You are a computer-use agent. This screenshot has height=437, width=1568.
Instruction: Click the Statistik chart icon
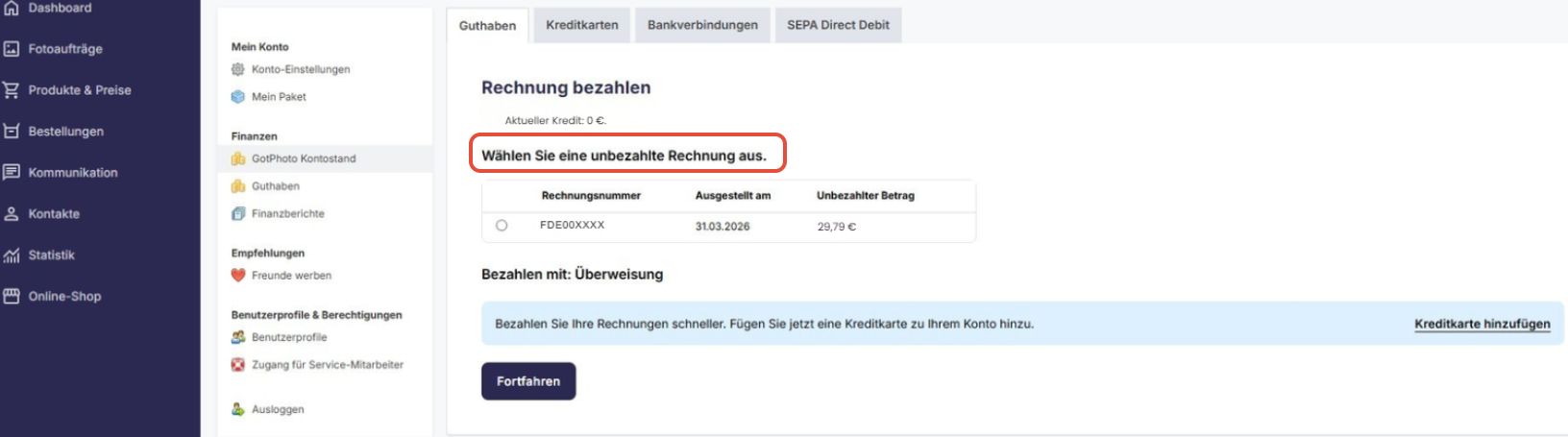click(x=12, y=255)
